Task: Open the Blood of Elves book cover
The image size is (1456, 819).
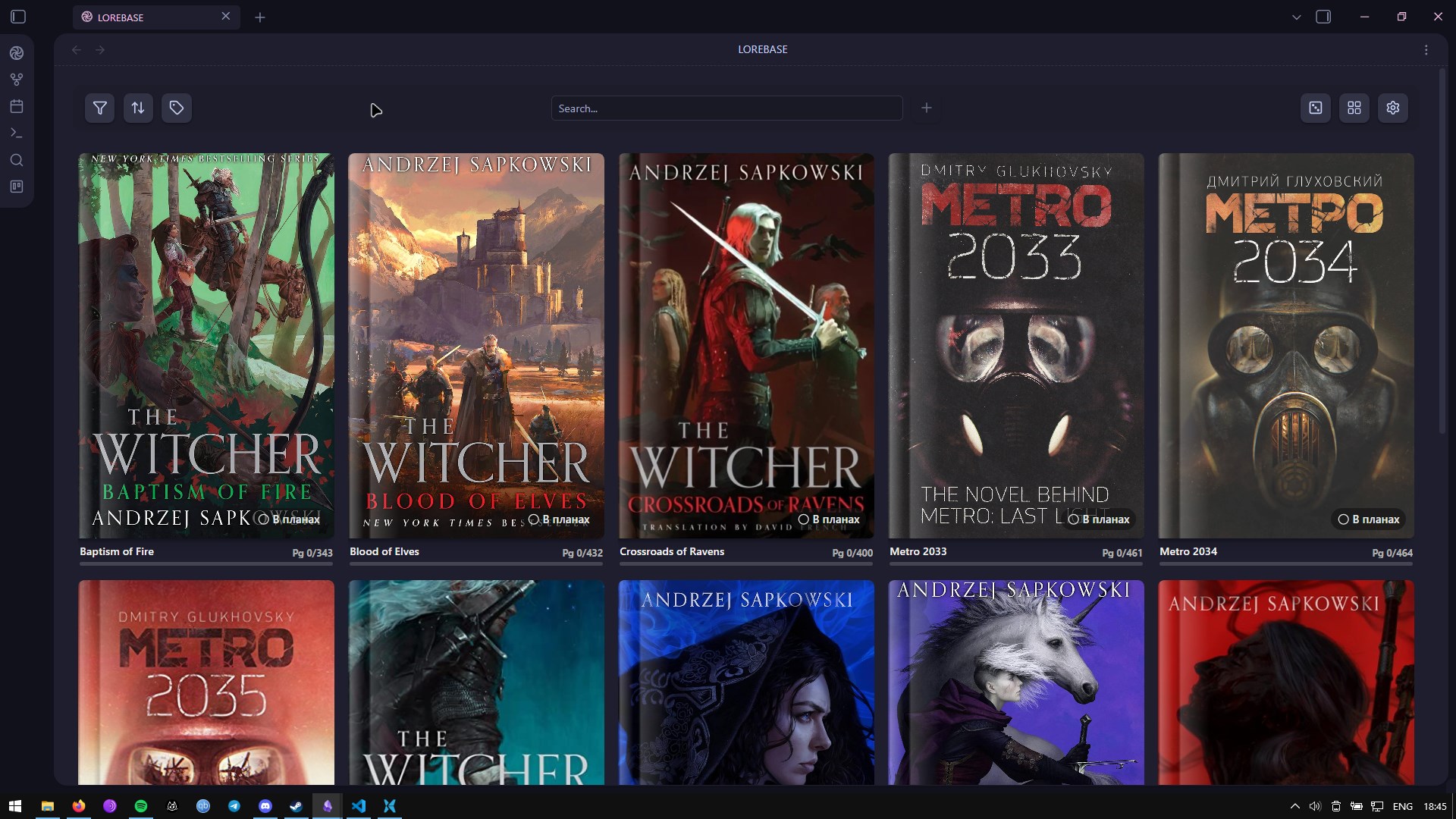Action: tap(476, 345)
